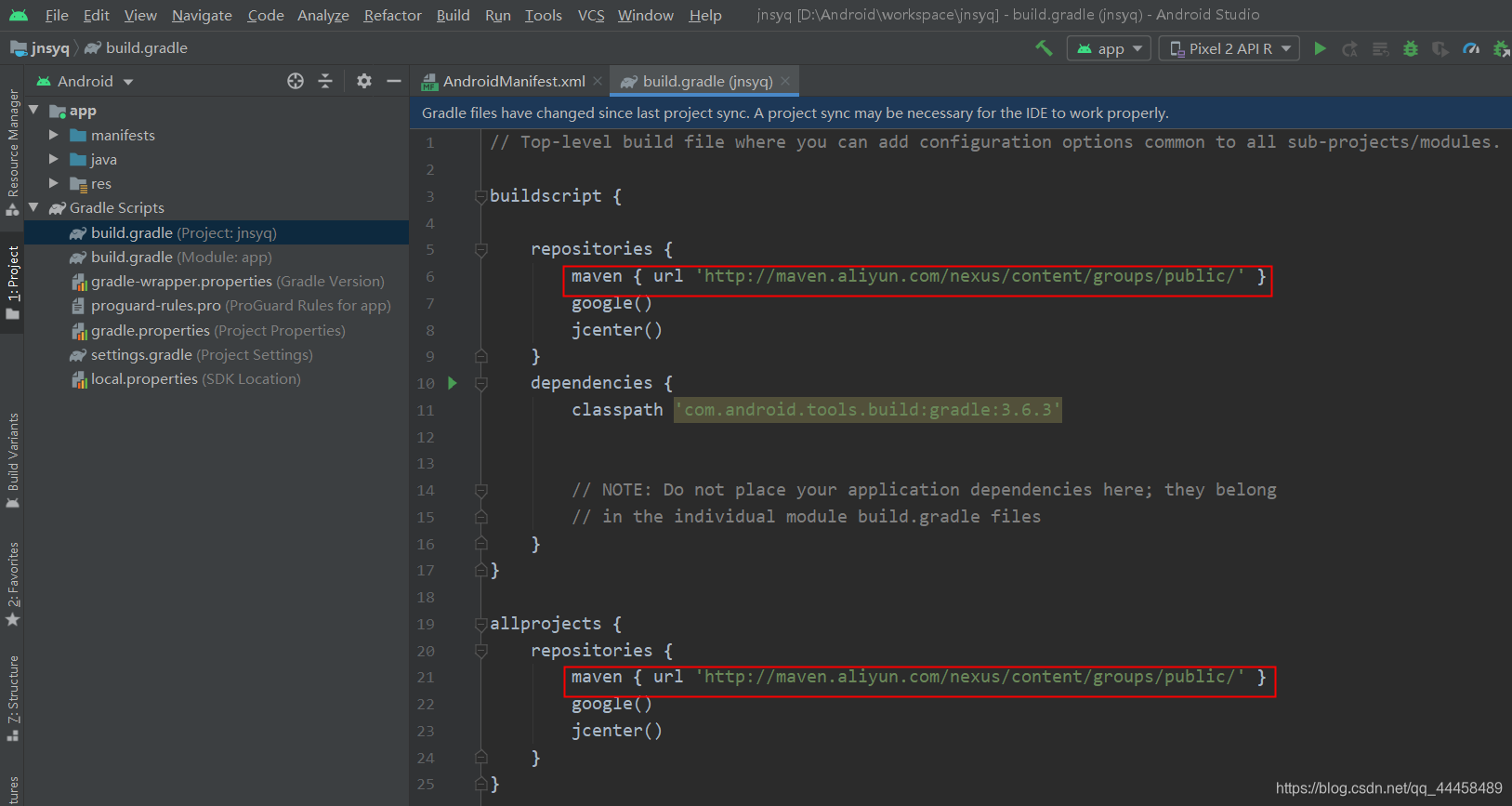Expand the java folder arrow
This screenshot has width=1512, height=806.
[54, 159]
